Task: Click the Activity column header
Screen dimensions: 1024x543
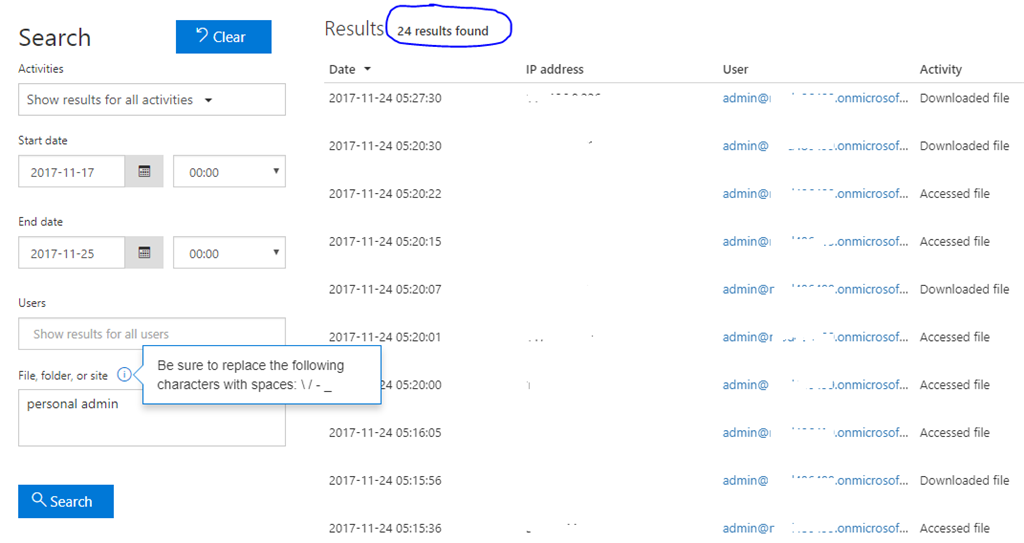Action: (940, 69)
